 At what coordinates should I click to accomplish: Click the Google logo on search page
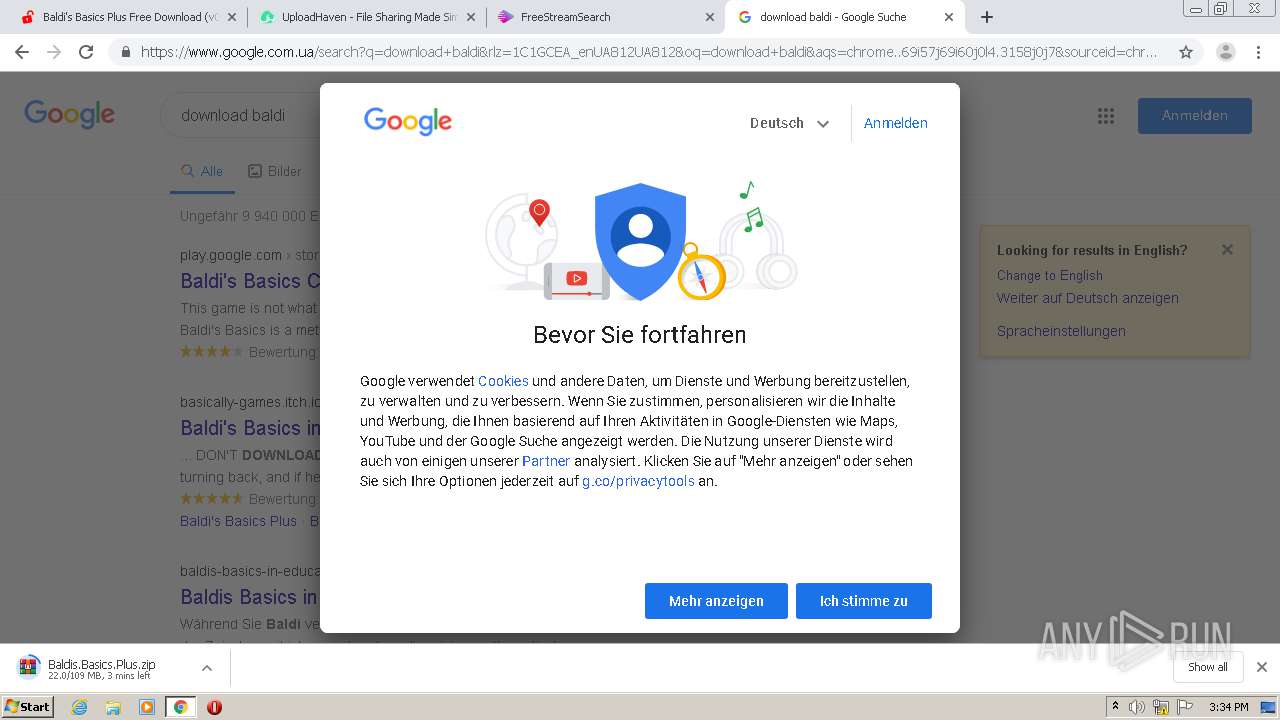[x=70, y=114]
